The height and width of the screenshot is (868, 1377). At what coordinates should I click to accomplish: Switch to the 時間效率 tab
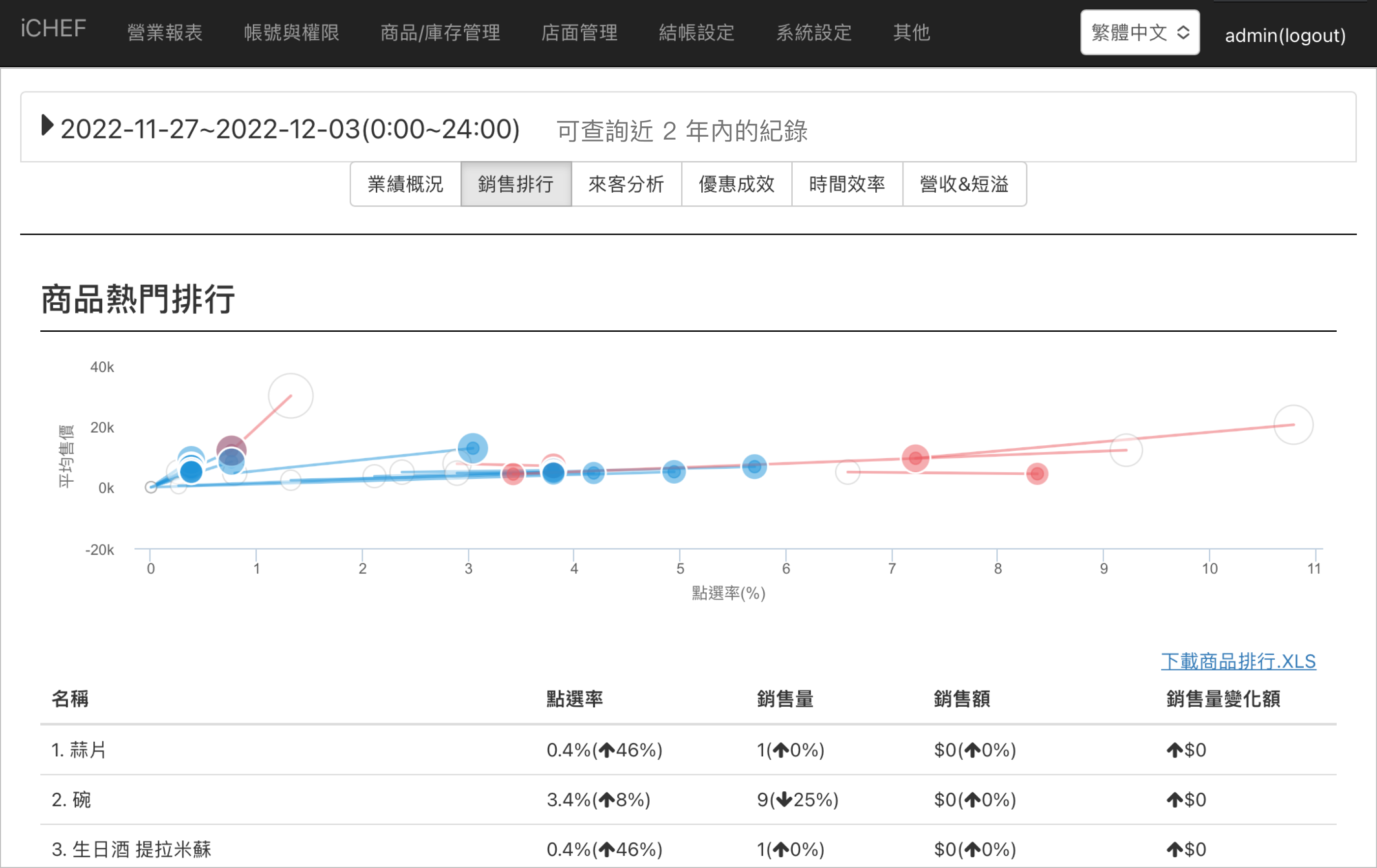pos(846,184)
